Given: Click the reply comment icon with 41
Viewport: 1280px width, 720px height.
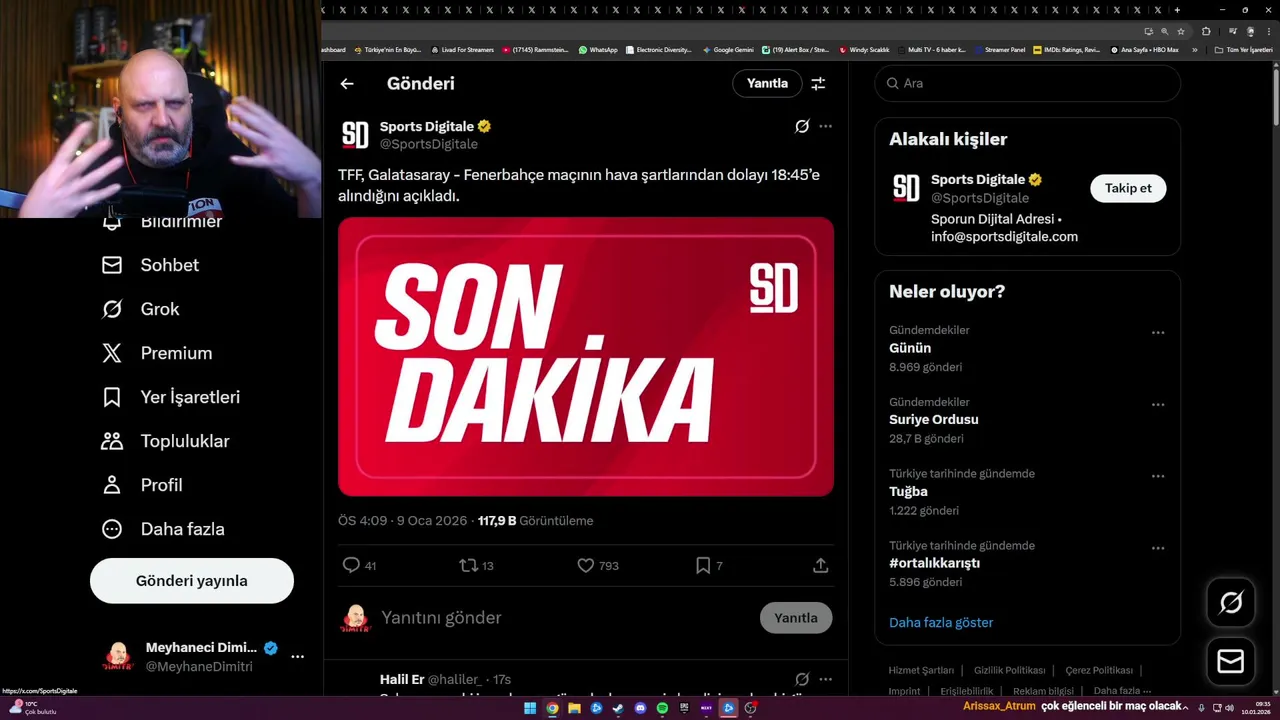Looking at the screenshot, I should [351, 565].
